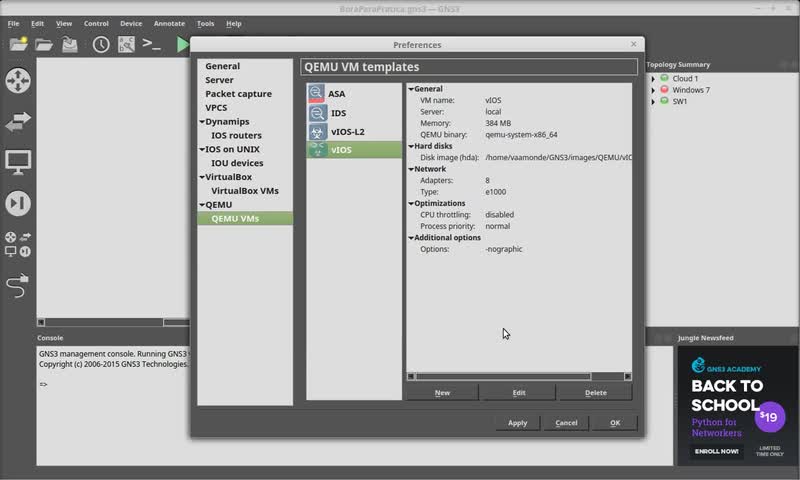The image size is (800, 480).
Task: Click the SW1 green status icon
Action: tap(664, 100)
